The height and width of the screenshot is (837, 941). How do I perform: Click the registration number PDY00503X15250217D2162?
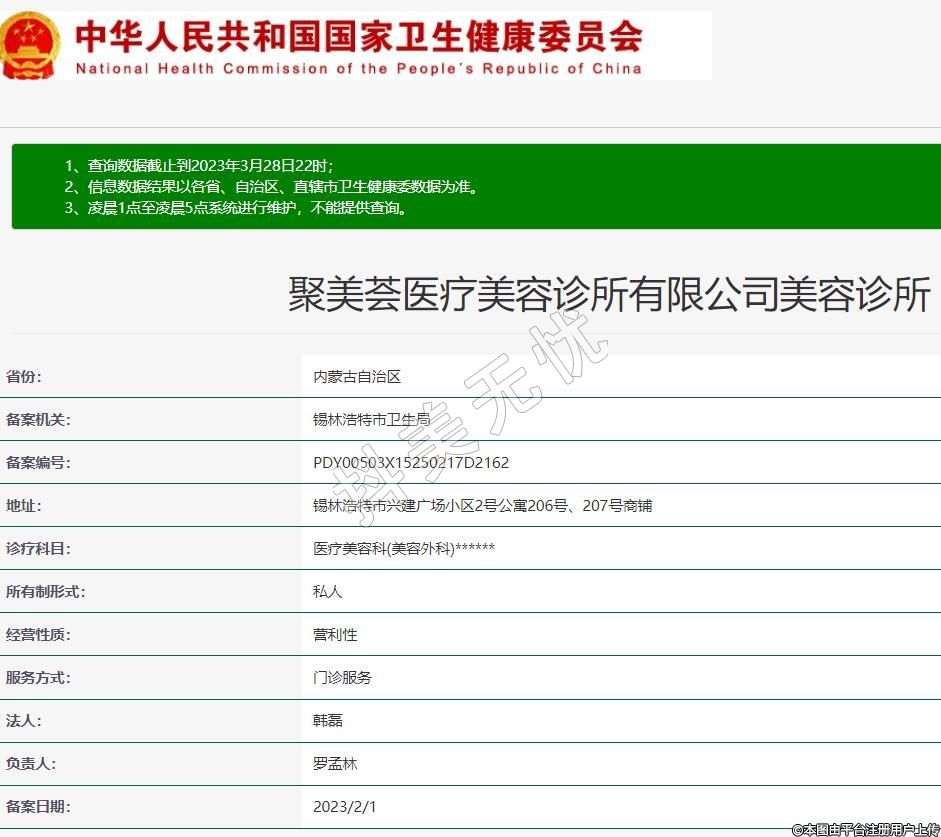pyautogui.click(x=411, y=463)
